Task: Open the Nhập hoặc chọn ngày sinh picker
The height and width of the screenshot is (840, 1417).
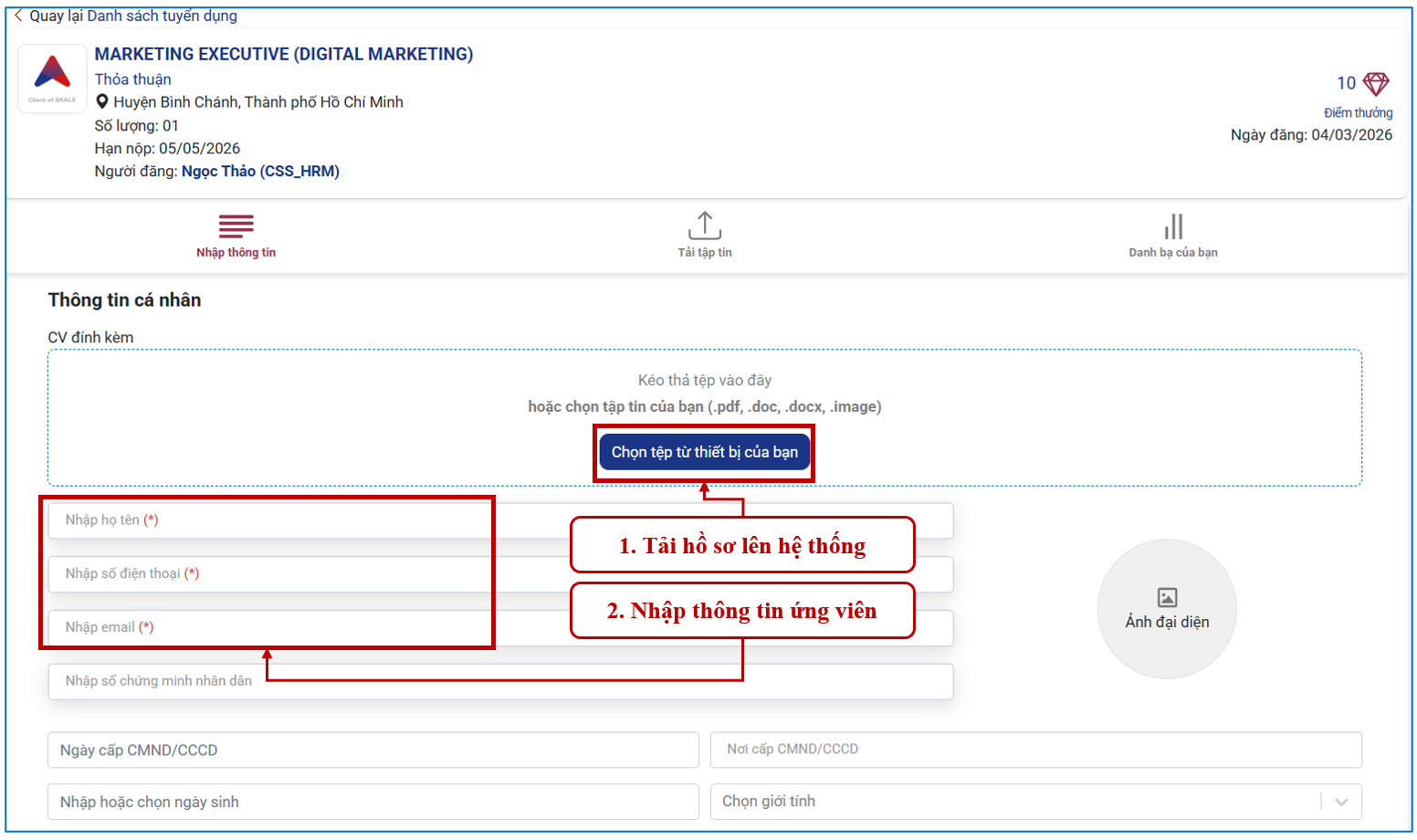Action: click(x=373, y=802)
